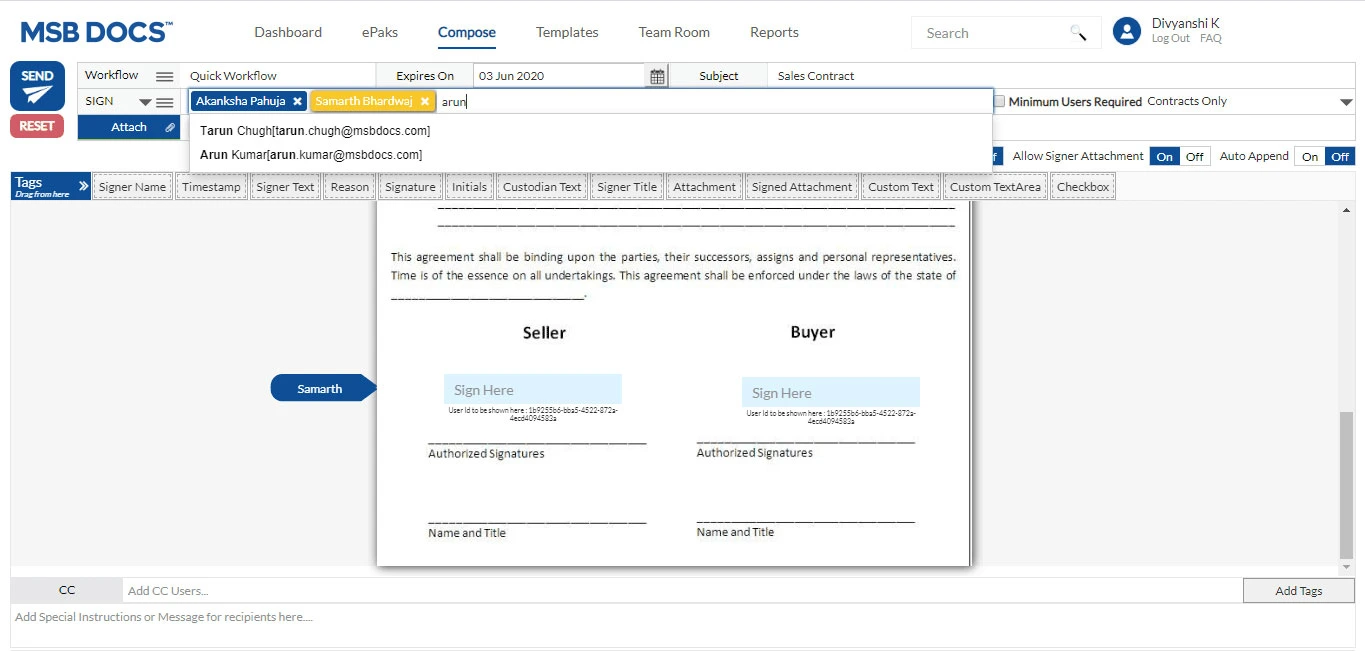Select Arun Kumar from suggestions
Viewport: 1365px width, 651px height.
(311, 155)
